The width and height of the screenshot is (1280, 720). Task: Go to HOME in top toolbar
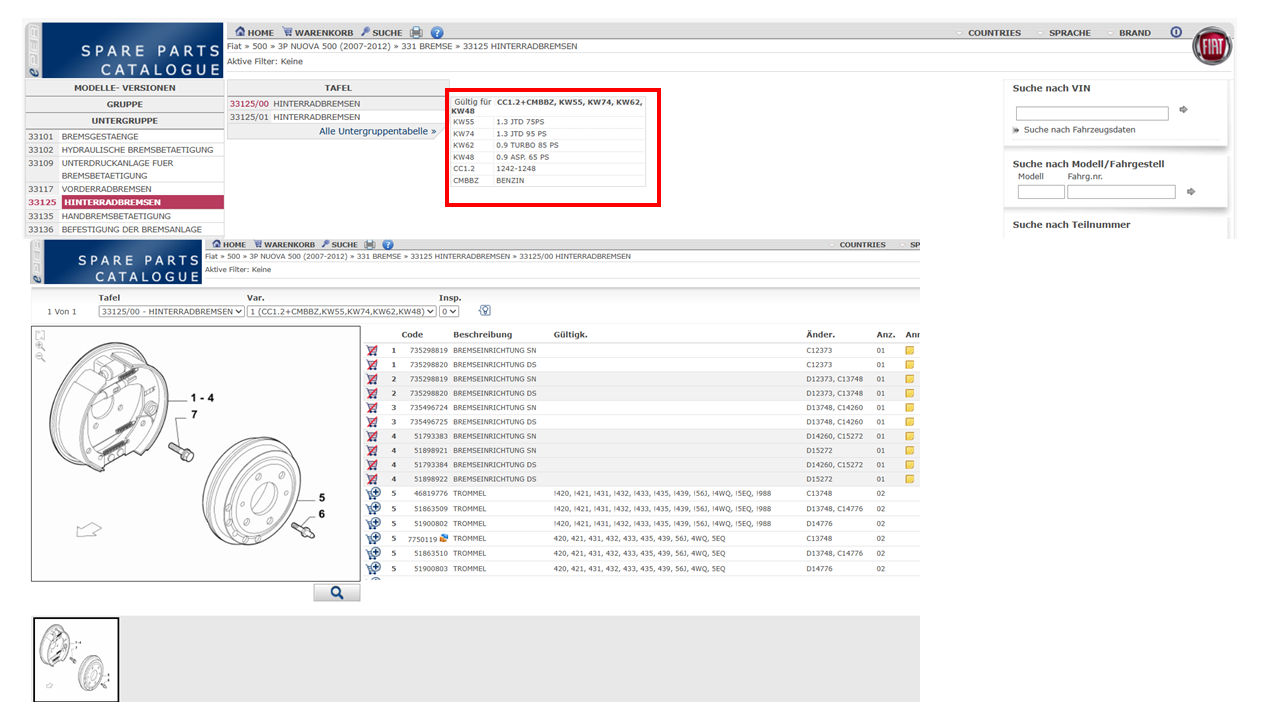click(254, 33)
